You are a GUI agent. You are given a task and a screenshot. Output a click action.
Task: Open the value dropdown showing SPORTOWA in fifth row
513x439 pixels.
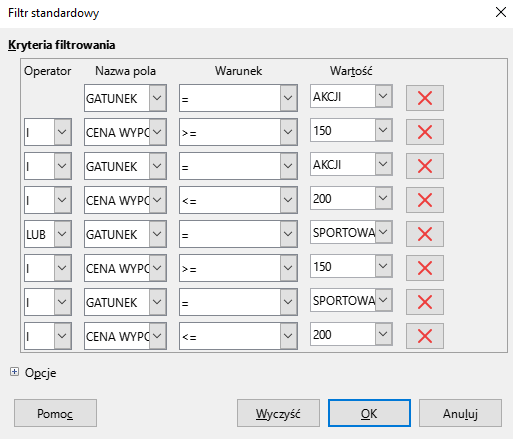click(383, 232)
